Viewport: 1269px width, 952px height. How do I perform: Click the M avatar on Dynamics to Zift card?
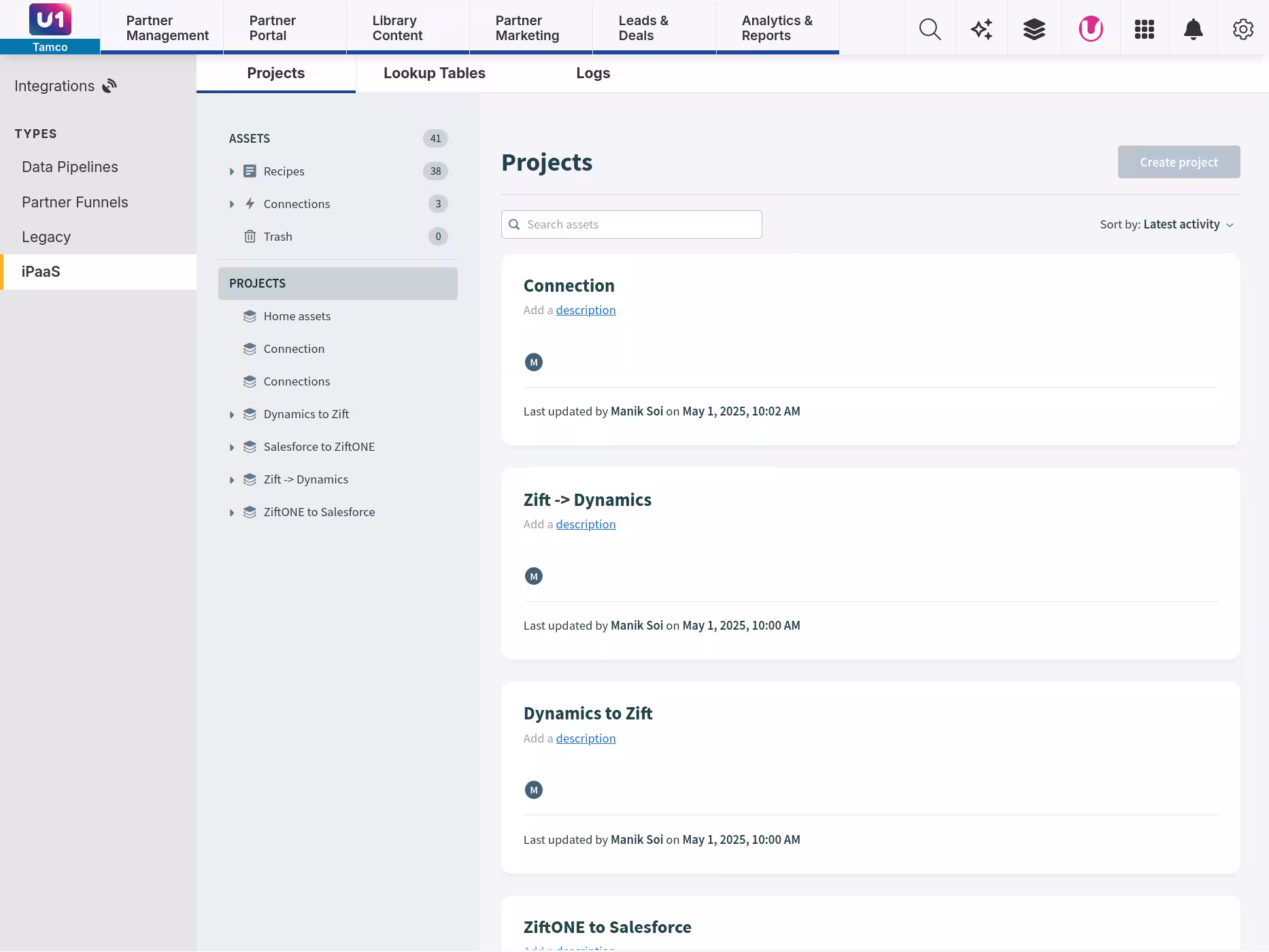click(534, 790)
